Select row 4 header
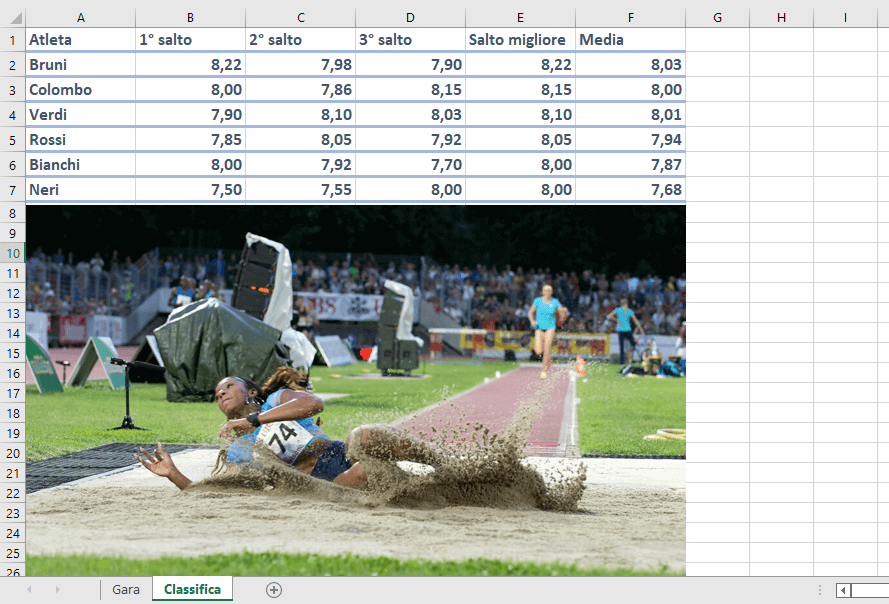The width and height of the screenshot is (889, 604). pyautogui.click(x=12, y=115)
